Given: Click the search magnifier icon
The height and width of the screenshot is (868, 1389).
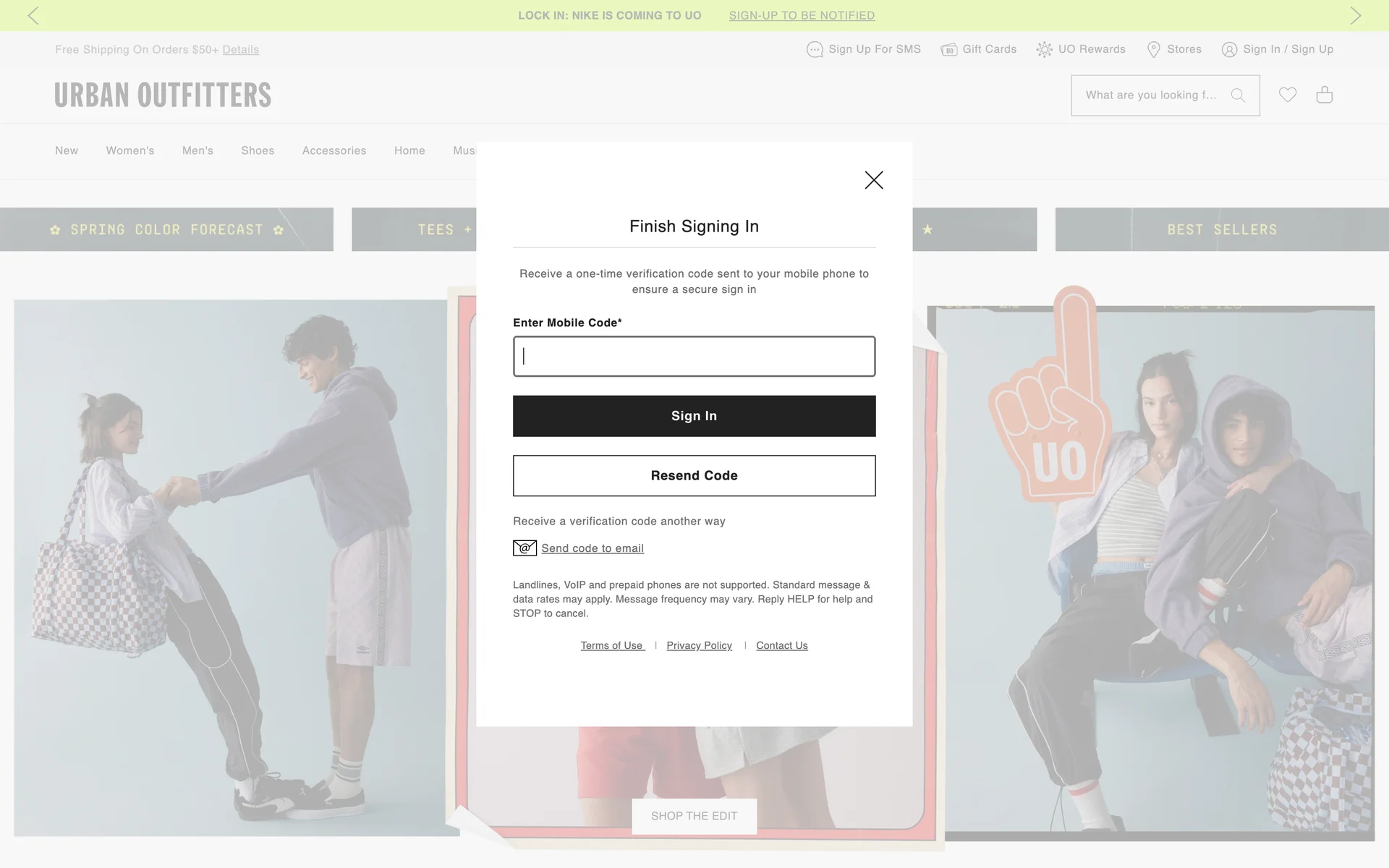Looking at the screenshot, I should [1238, 95].
